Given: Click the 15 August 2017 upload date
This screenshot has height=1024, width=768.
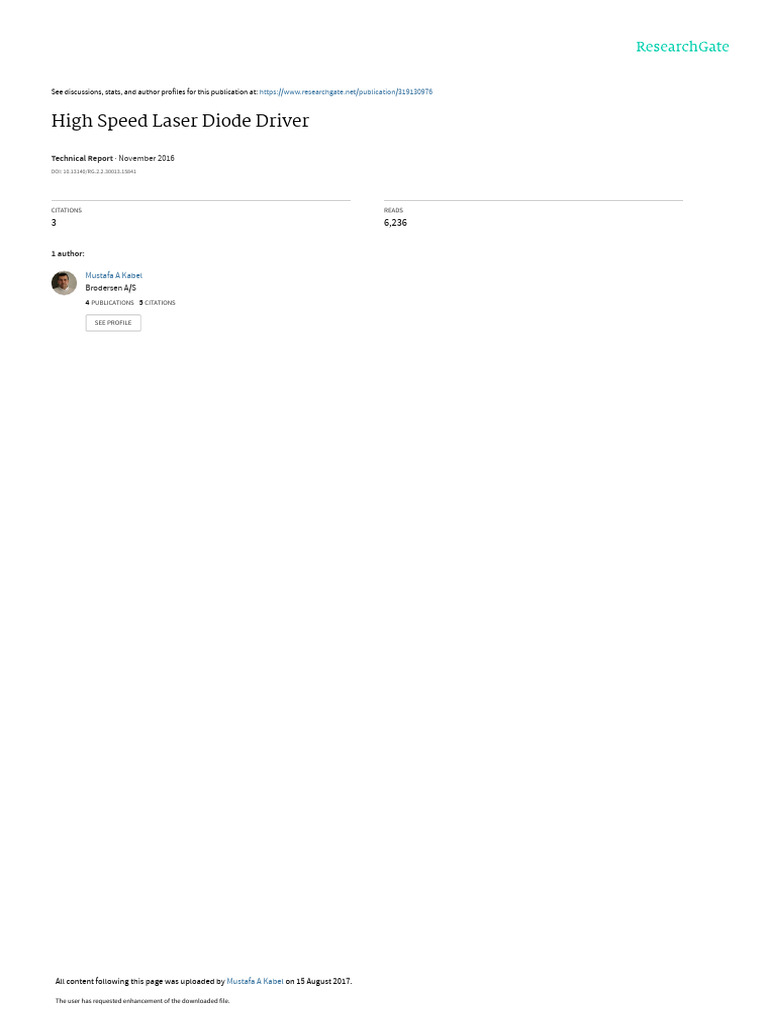Looking at the screenshot, I should pos(323,981).
